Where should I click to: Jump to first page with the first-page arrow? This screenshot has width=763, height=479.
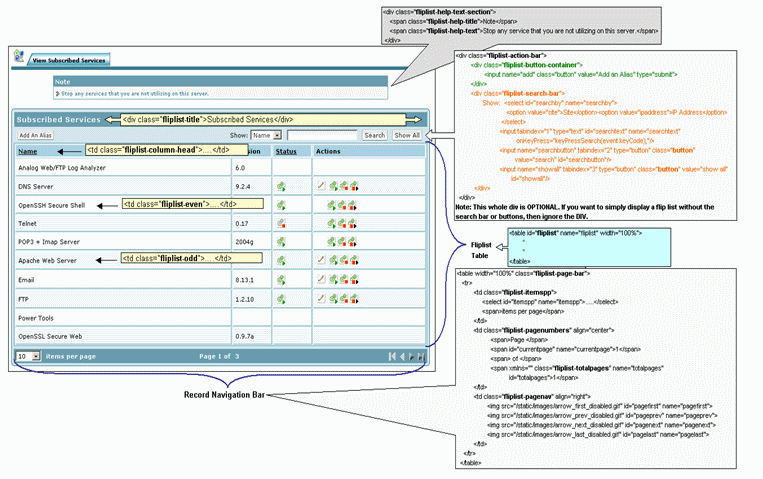[391, 356]
